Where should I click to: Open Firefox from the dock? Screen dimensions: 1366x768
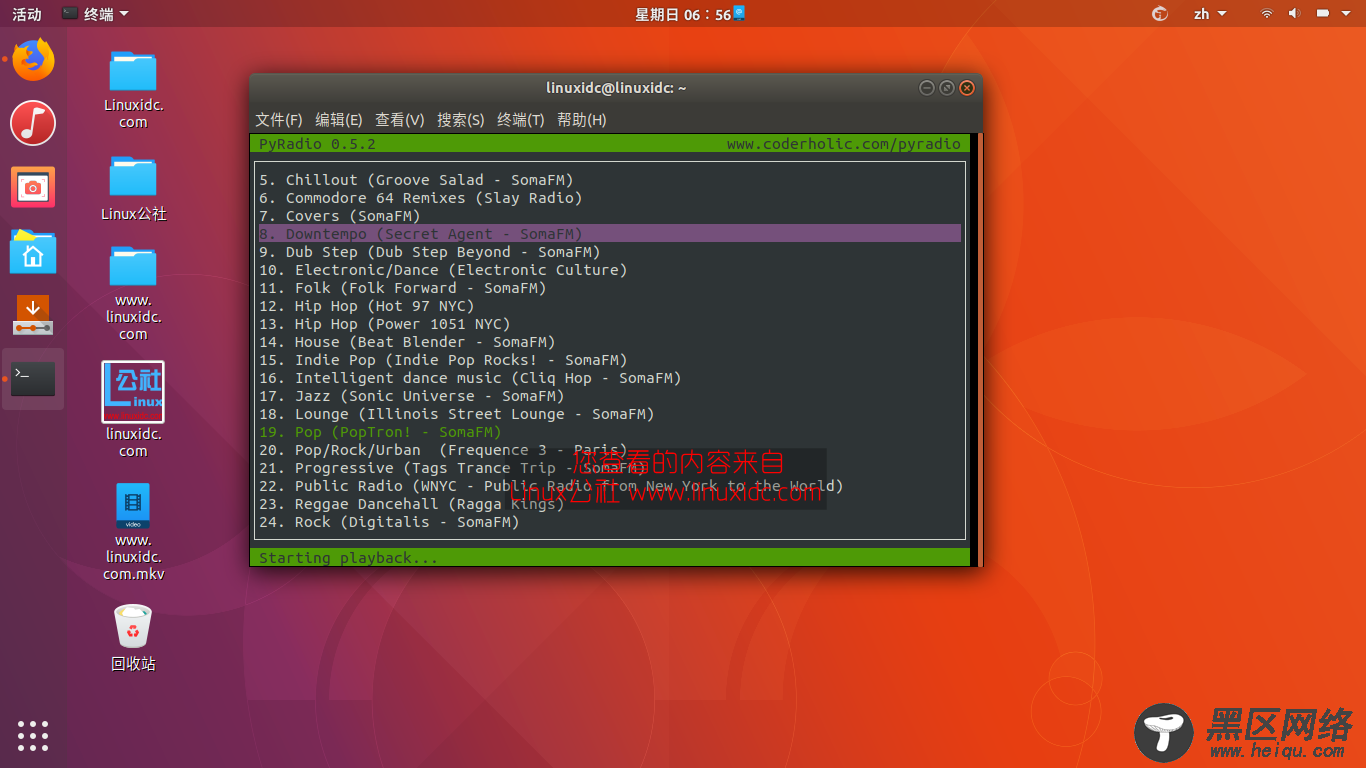tap(33, 59)
